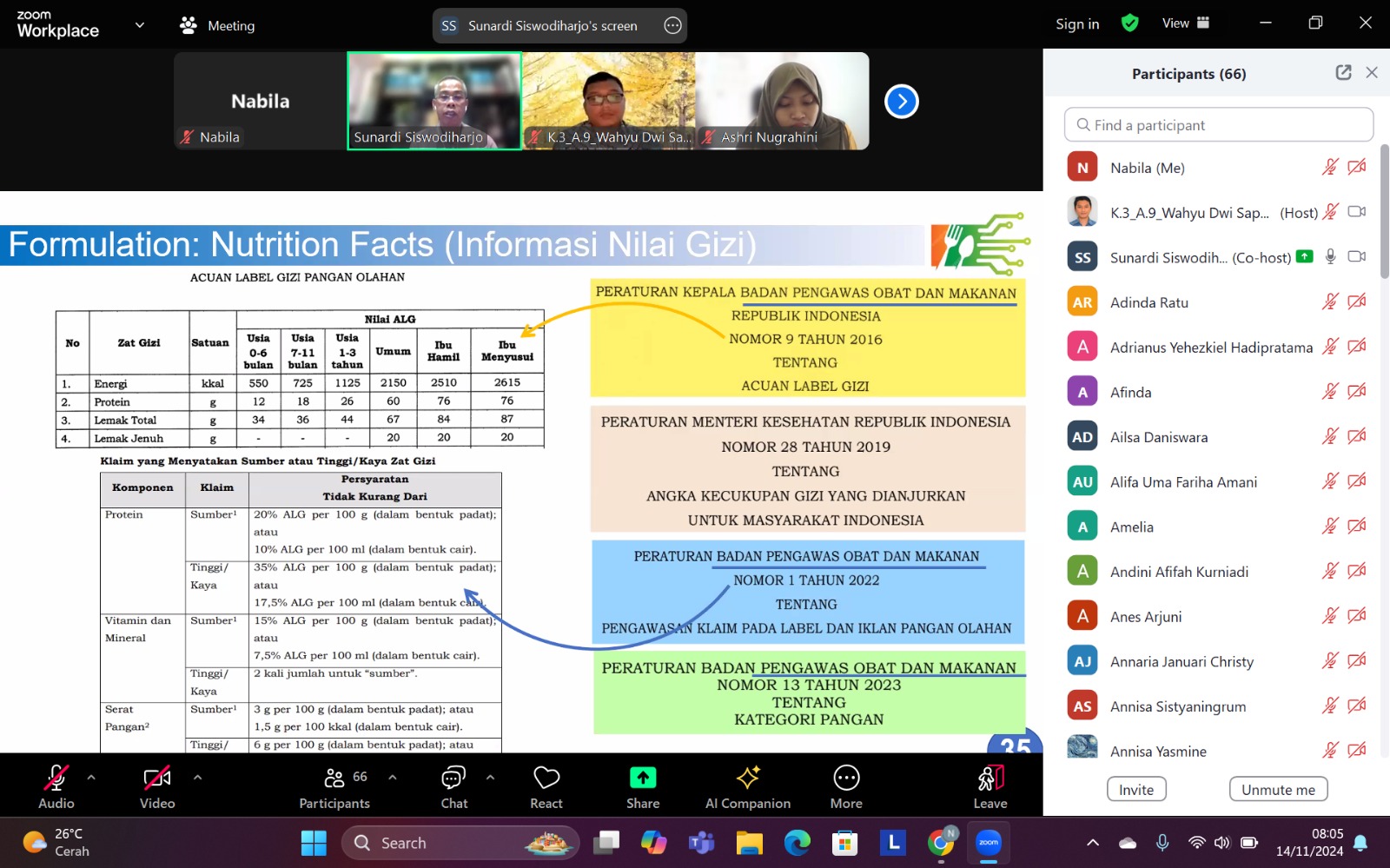Turn on camera with Video button
The image size is (1390, 868).
157,786
